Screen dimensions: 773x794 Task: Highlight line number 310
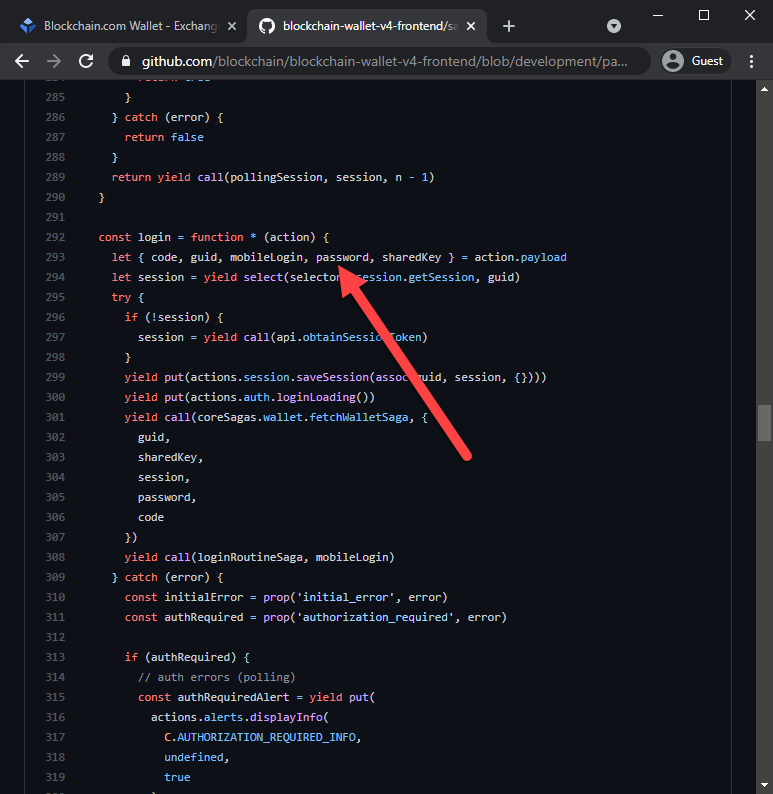tap(55, 597)
